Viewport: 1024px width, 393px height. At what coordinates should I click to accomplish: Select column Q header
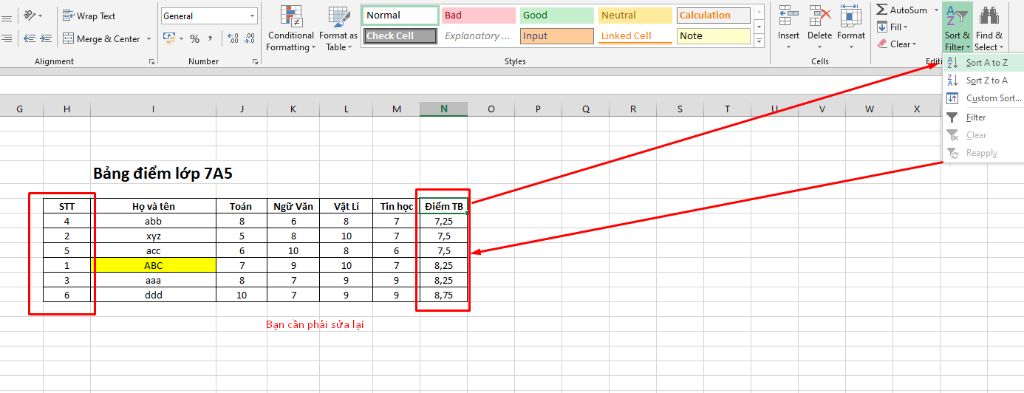(x=586, y=109)
